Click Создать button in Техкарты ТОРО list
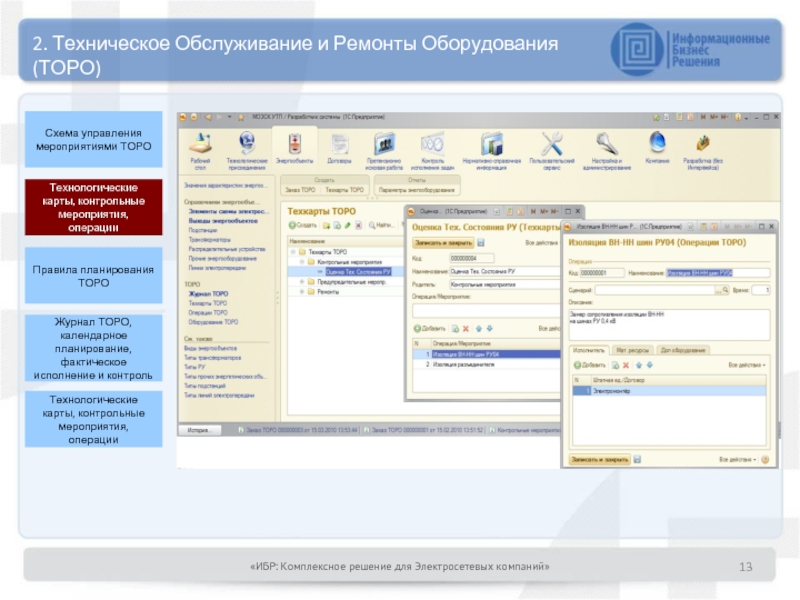This screenshot has height=600, width=800. pos(303,225)
